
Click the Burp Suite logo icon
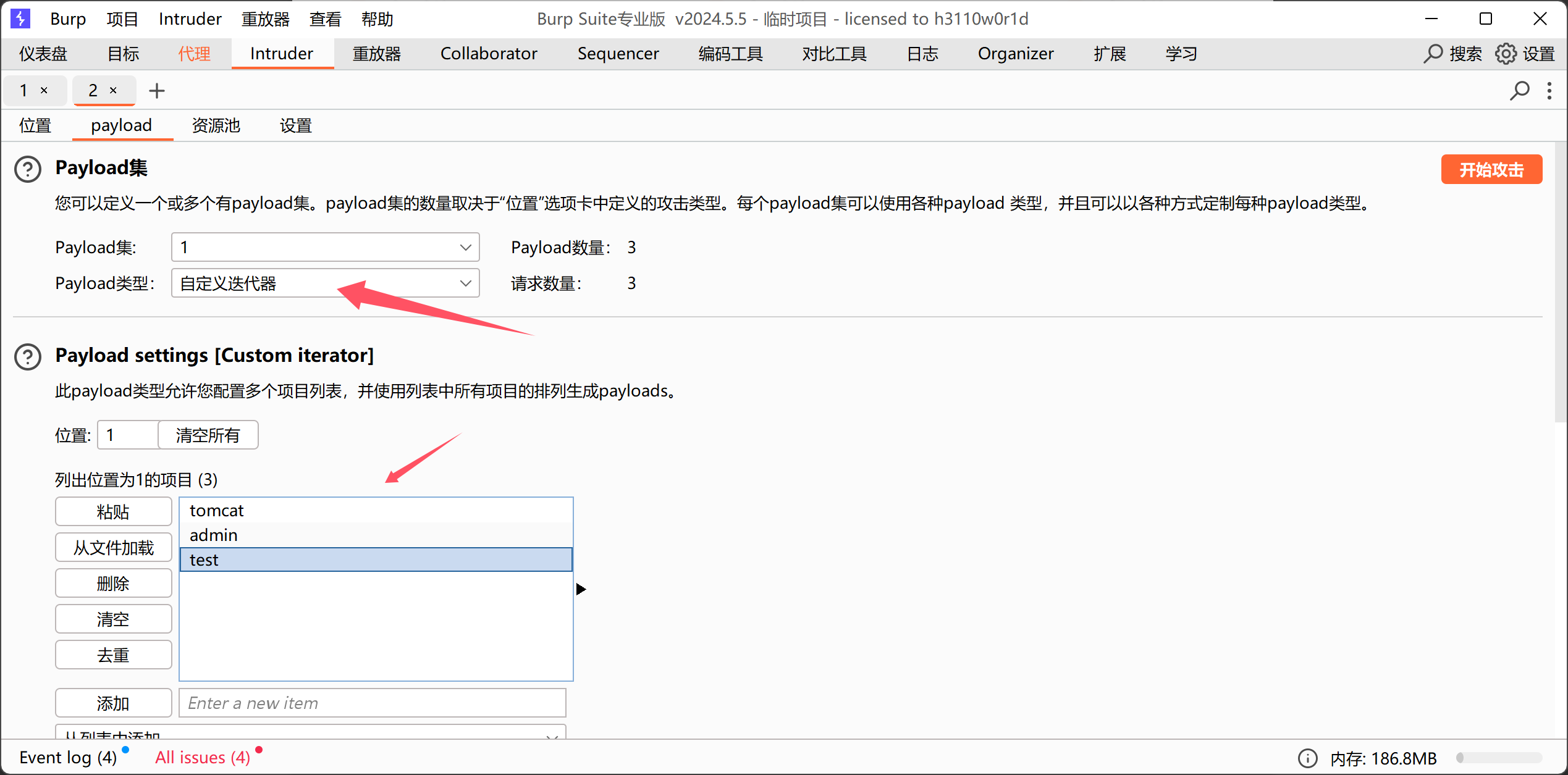(20, 19)
